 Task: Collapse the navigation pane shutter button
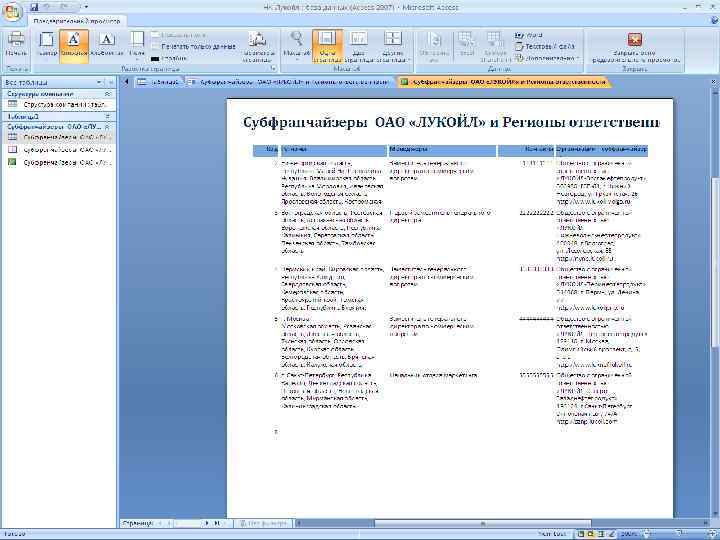coord(111,82)
